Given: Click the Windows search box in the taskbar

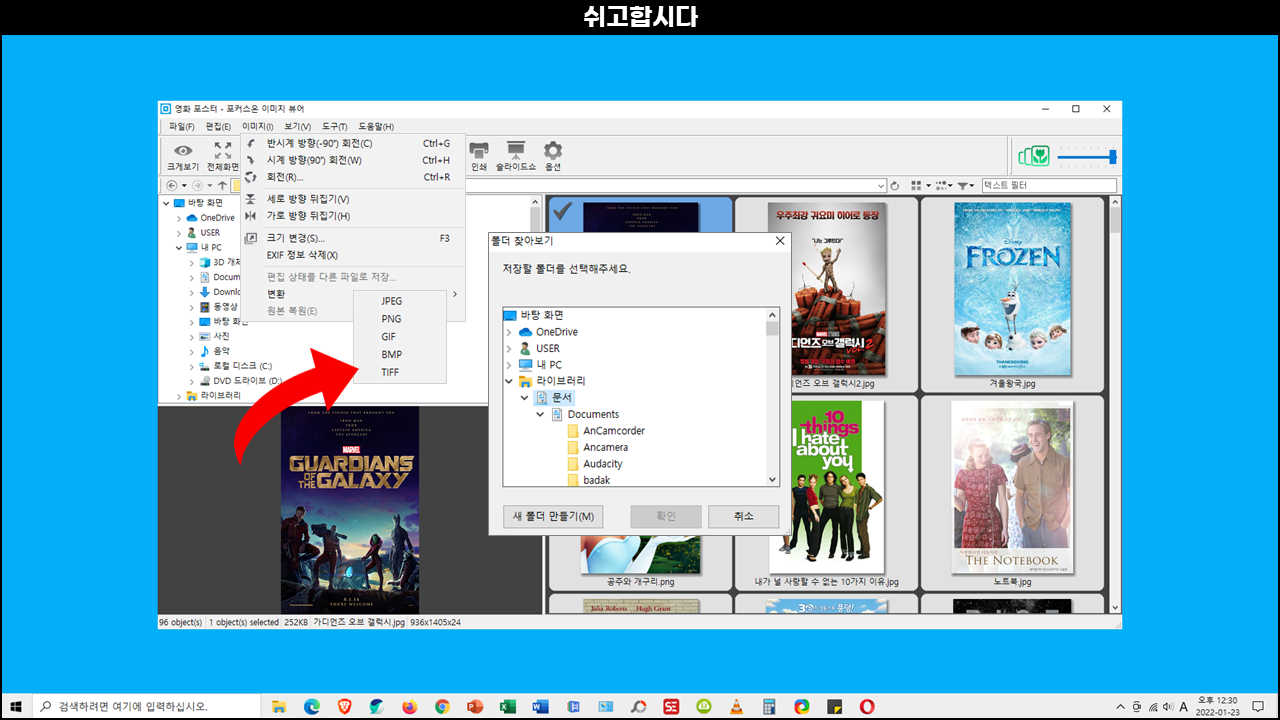Looking at the screenshot, I should pyautogui.click(x=148, y=706).
